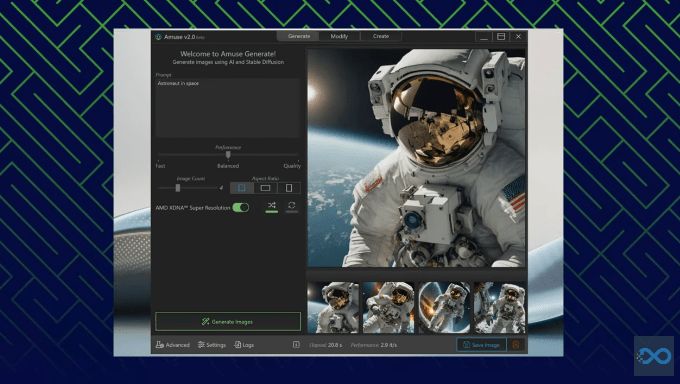This screenshot has height=384, width=680.
Task: Click inside the Prompt text box
Action: point(228,108)
